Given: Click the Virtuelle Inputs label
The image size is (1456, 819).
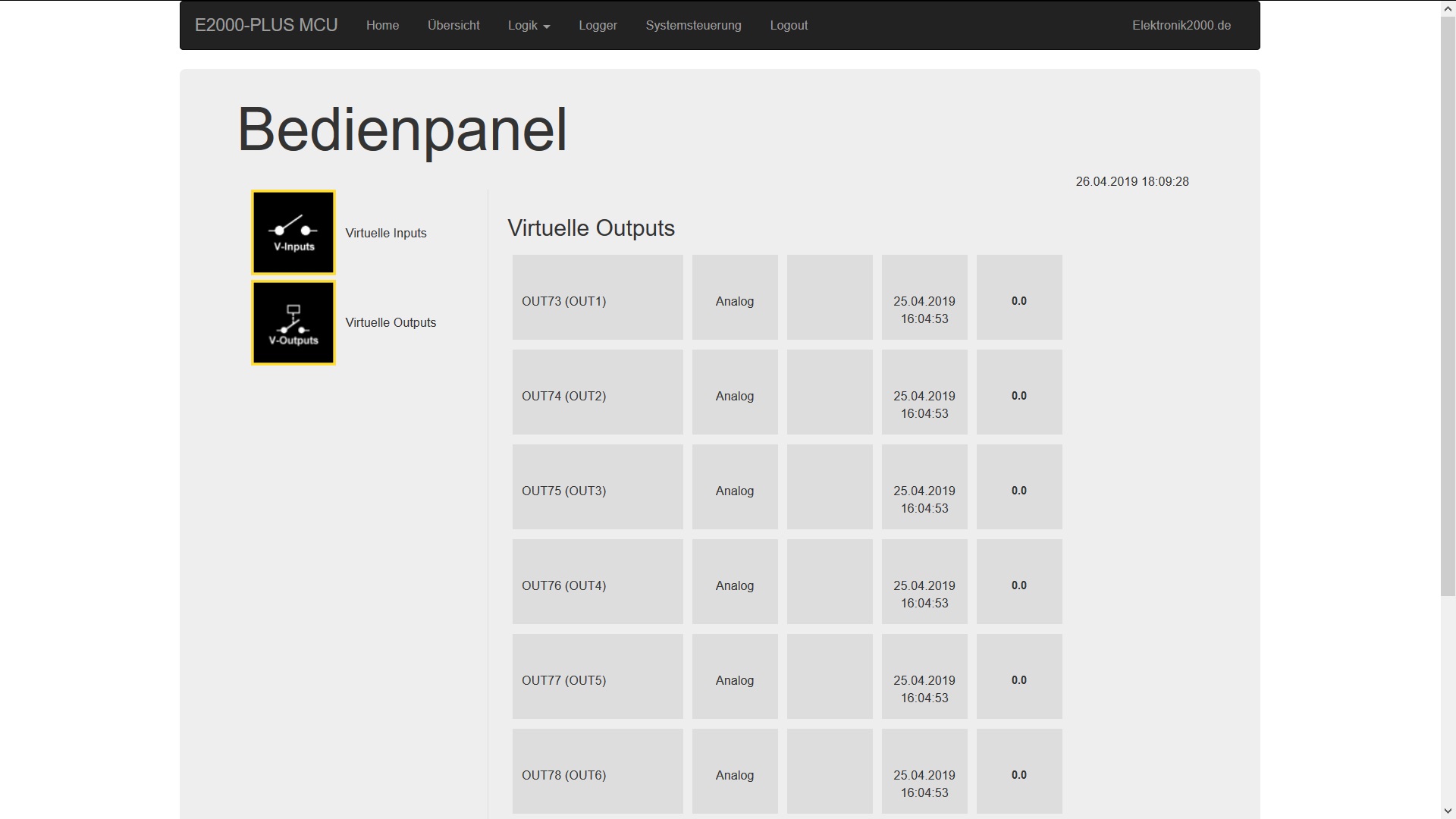Looking at the screenshot, I should [386, 233].
